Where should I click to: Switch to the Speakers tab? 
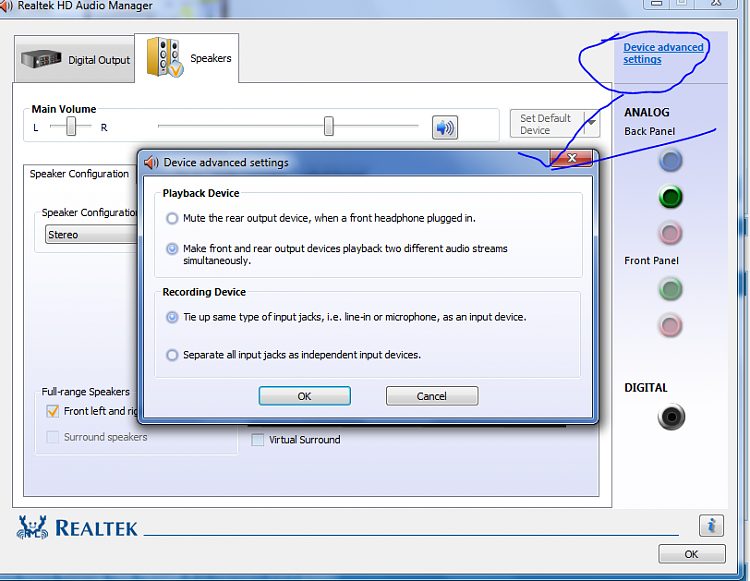point(187,58)
